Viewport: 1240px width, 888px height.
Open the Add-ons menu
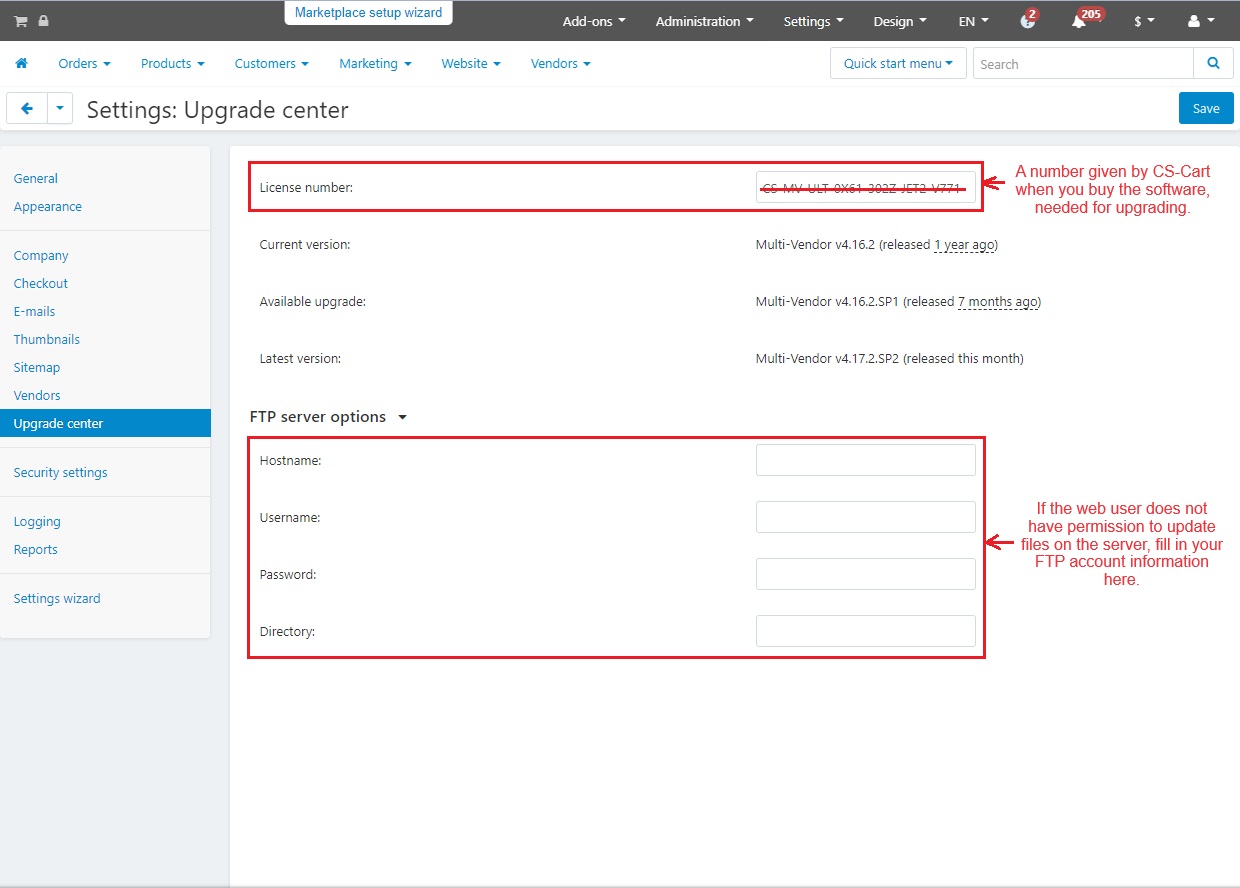pyautogui.click(x=594, y=21)
